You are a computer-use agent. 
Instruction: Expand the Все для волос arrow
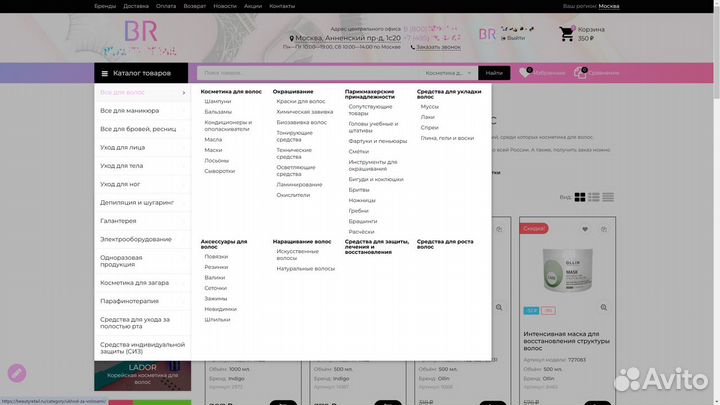tap(184, 93)
